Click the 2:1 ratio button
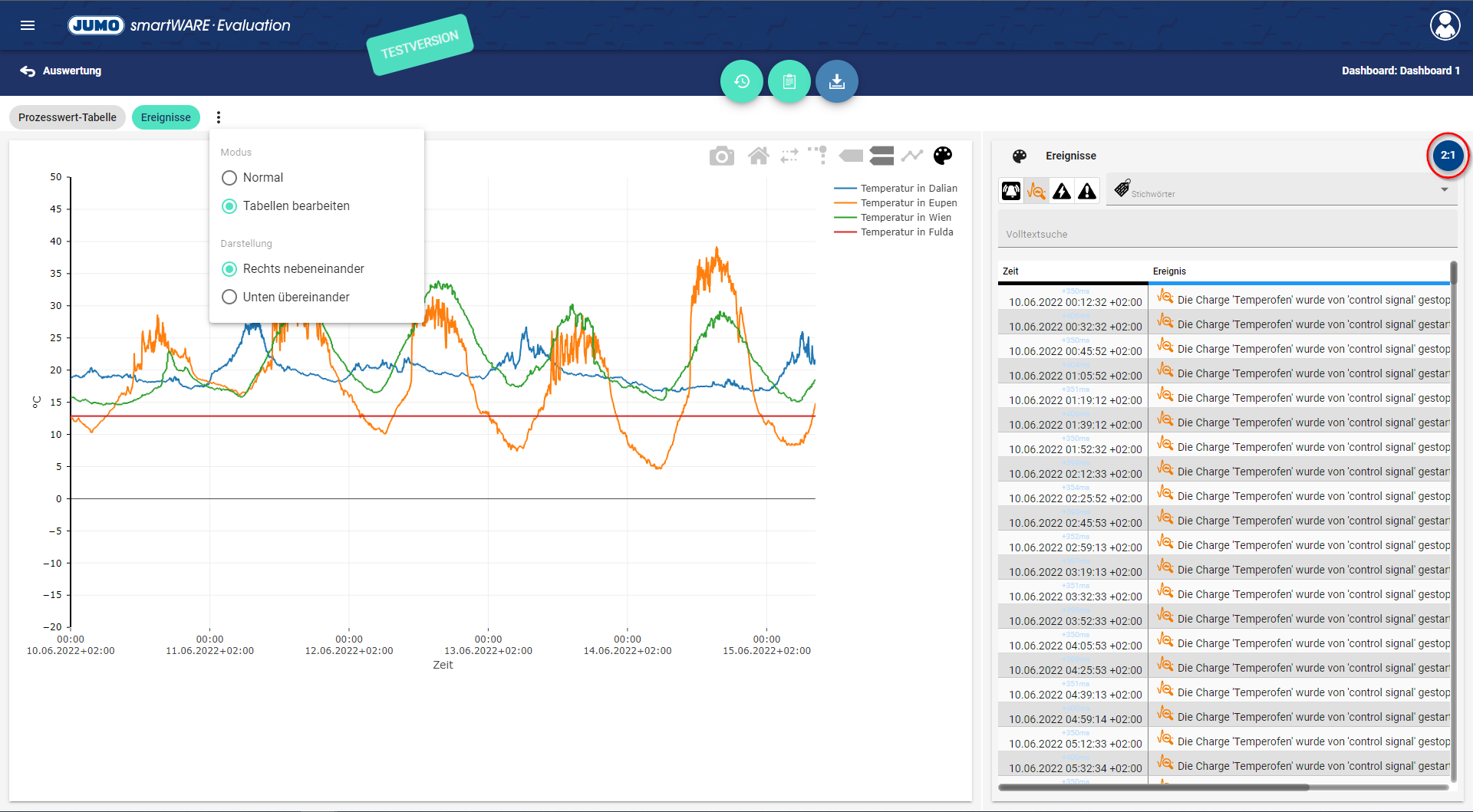The width and height of the screenshot is (1473, 812). [x=1447, y=155]
